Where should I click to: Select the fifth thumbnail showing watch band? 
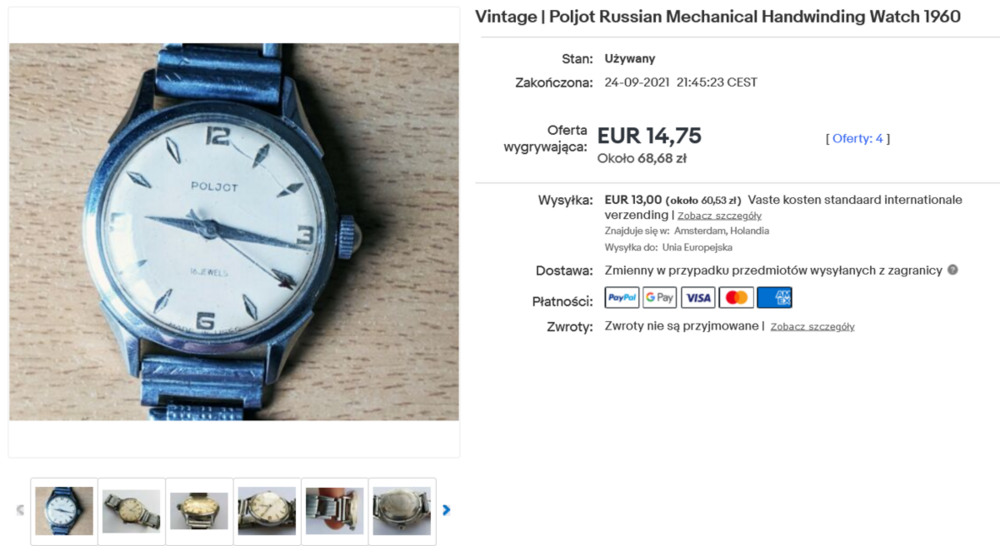[334, 511]
